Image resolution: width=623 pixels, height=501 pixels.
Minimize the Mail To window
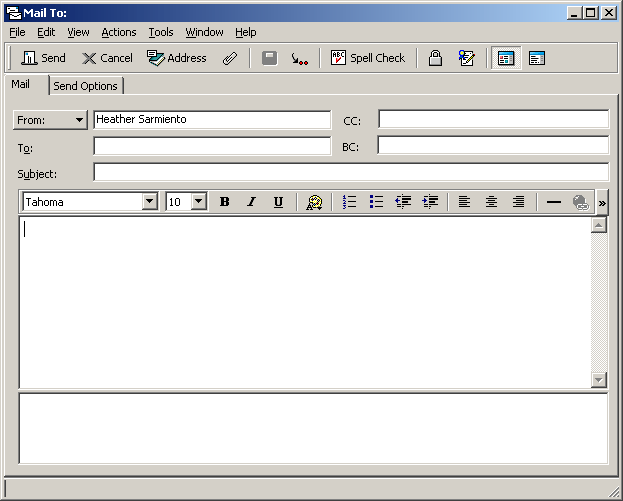click(573, 13)
